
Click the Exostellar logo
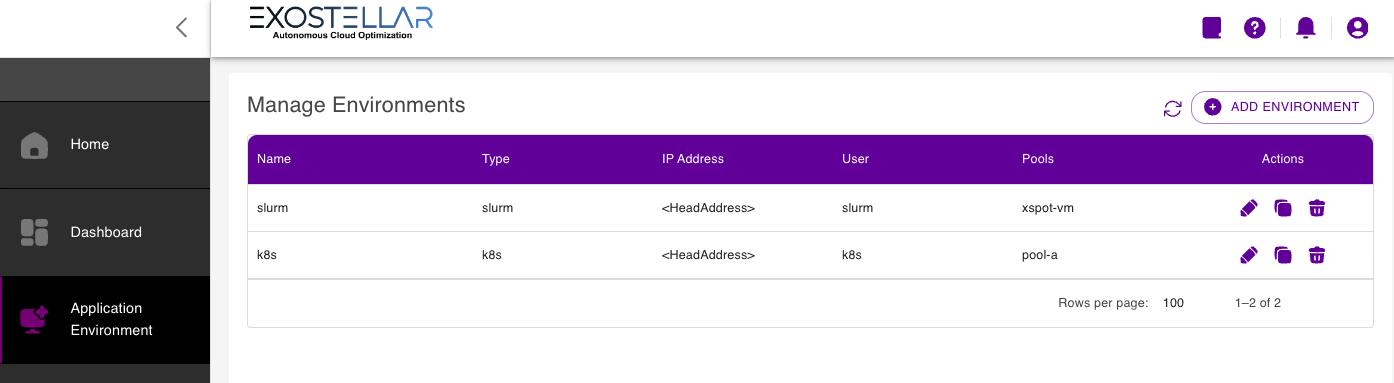(x=340, y=22)
